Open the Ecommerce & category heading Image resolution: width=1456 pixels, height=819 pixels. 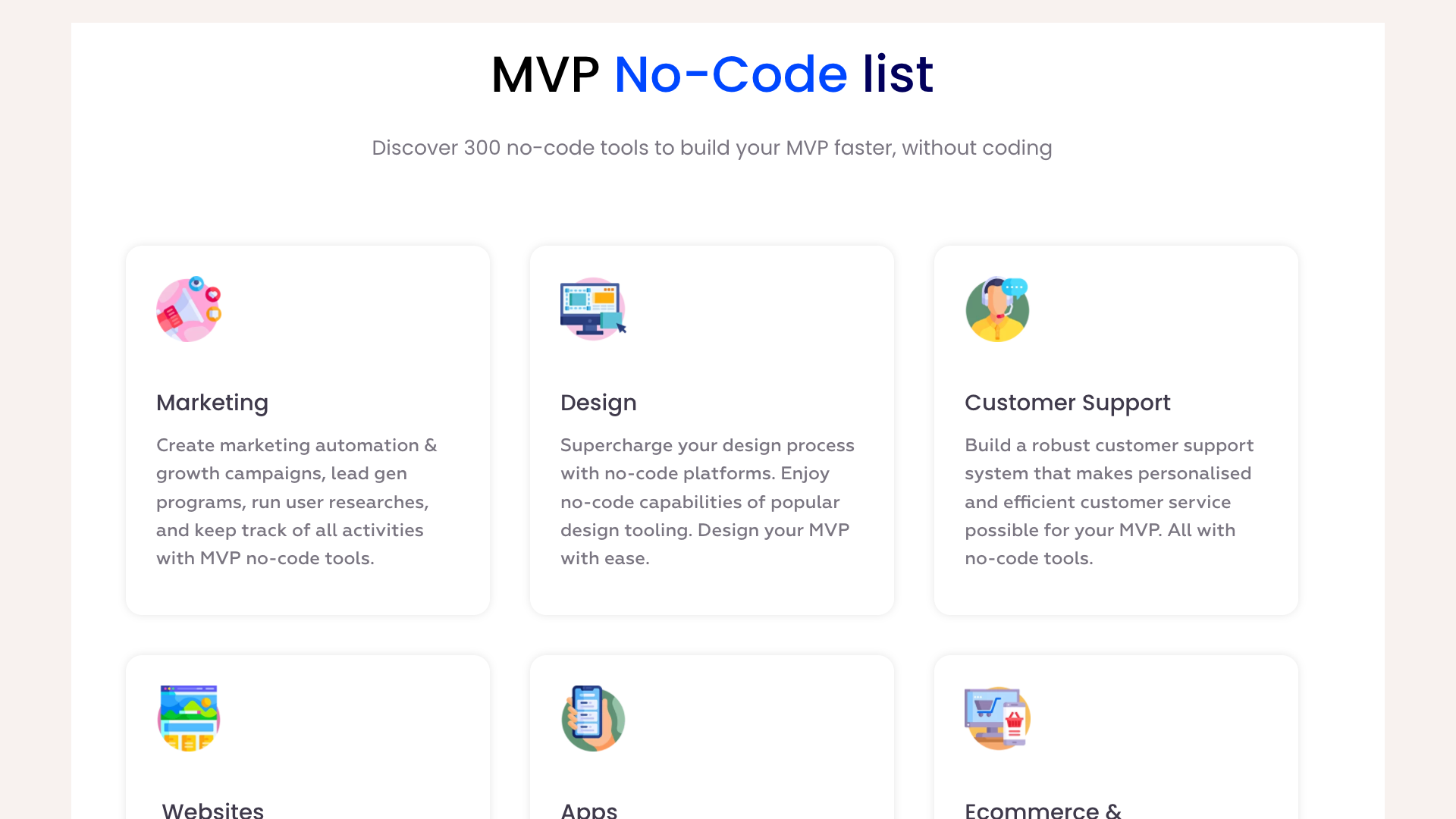point(1043,809)
